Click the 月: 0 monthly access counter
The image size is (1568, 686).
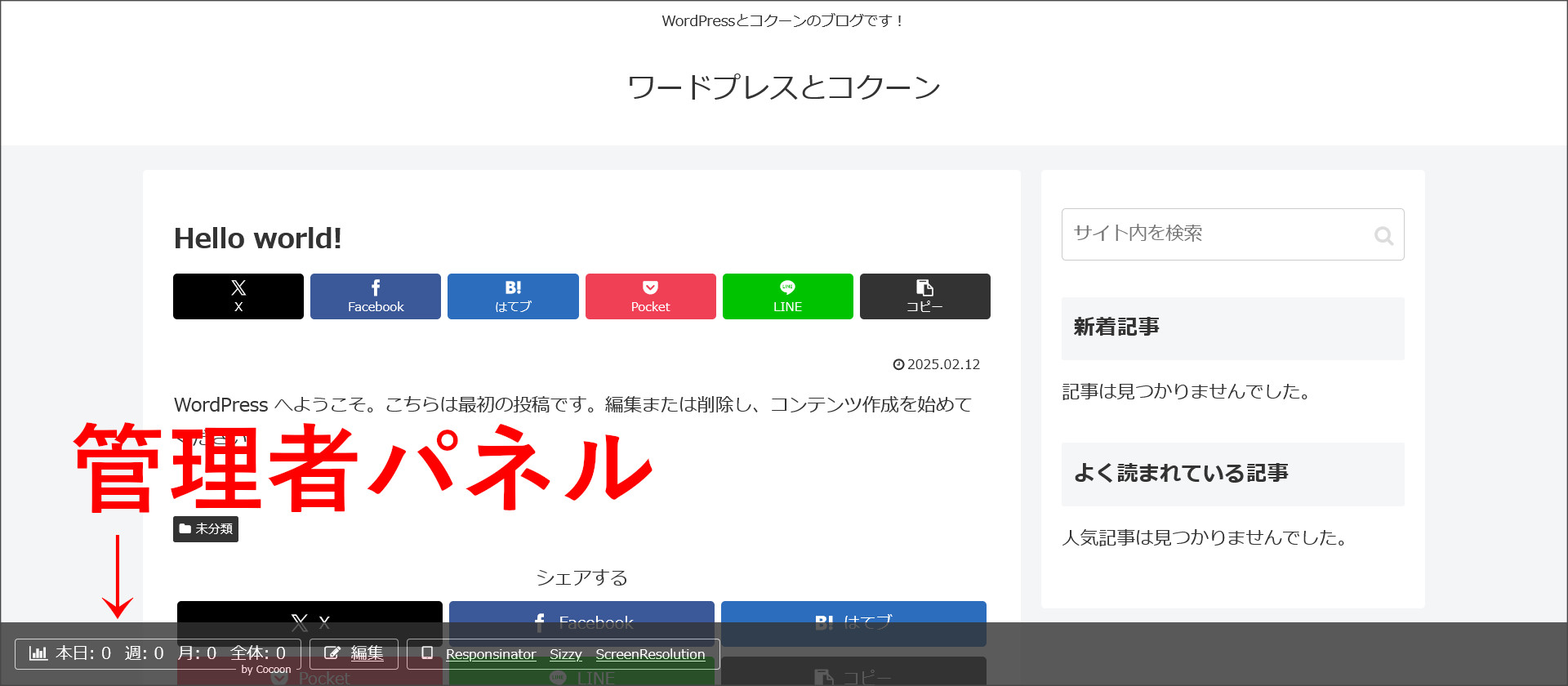197,653
